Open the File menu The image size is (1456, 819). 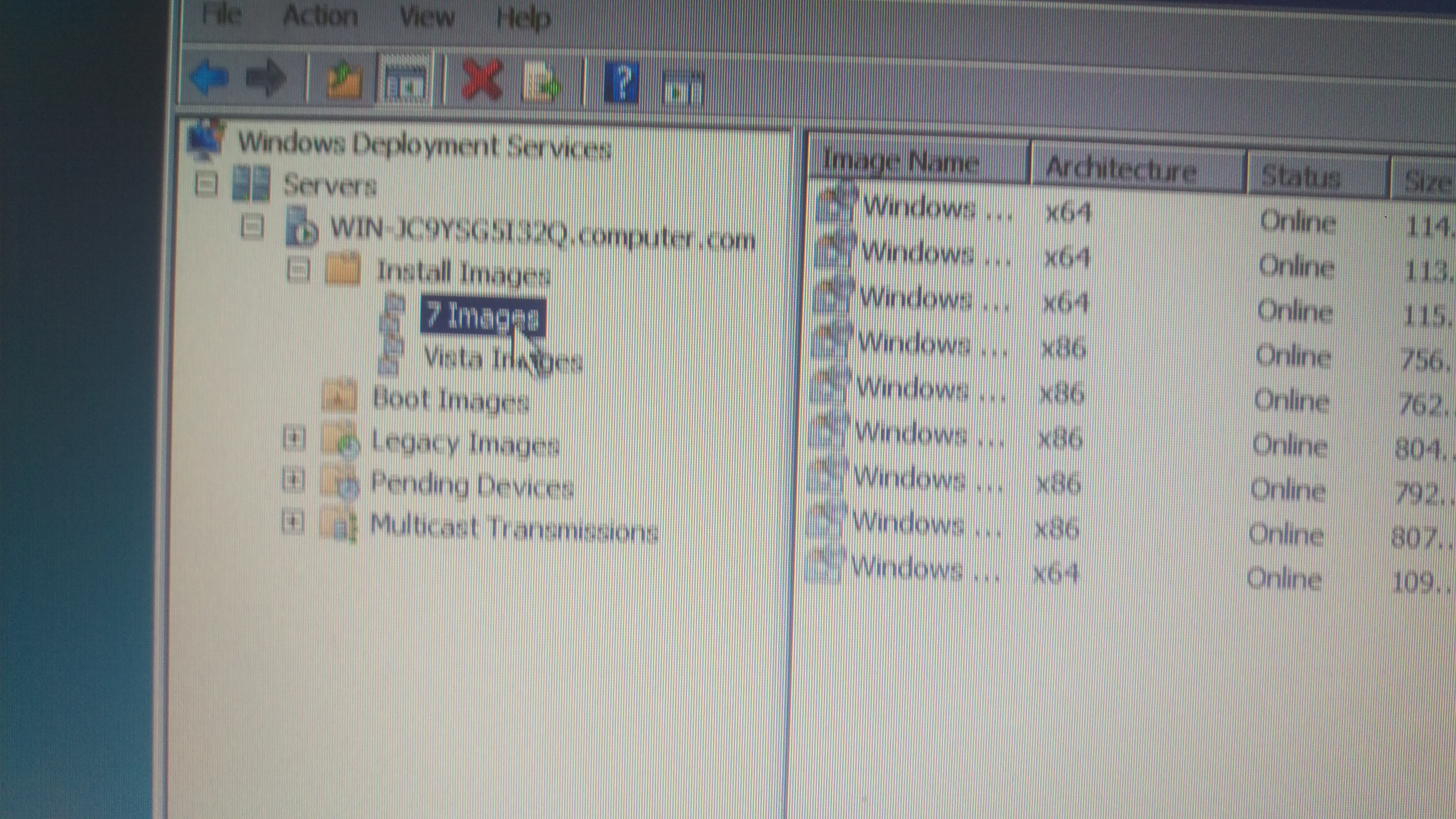pyautogui.click(x=222, y=14)
